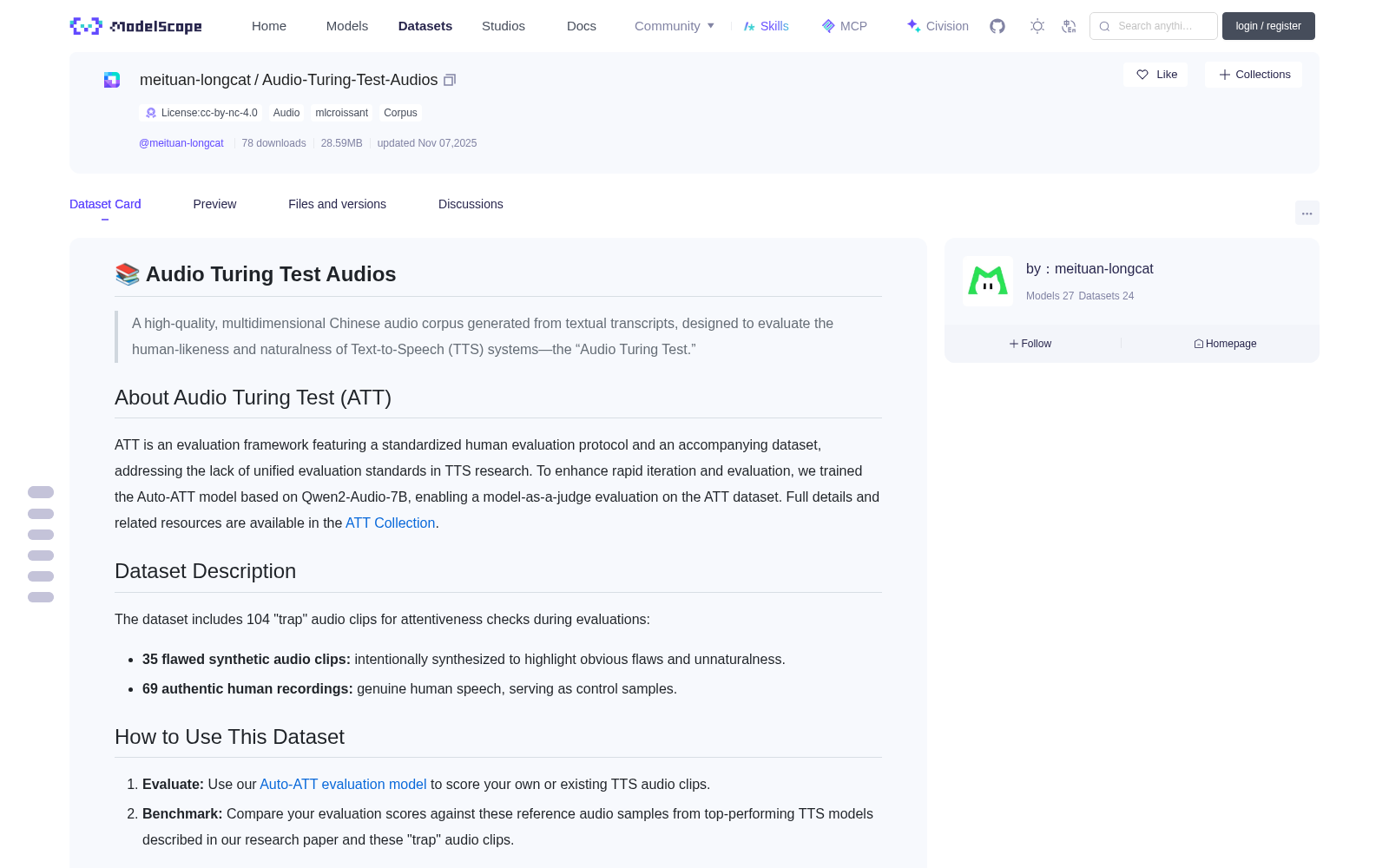This screenshot has width=1389, height=868.
Task: Switch to the Files and versions tab
Action: click(x=337, y=204)
